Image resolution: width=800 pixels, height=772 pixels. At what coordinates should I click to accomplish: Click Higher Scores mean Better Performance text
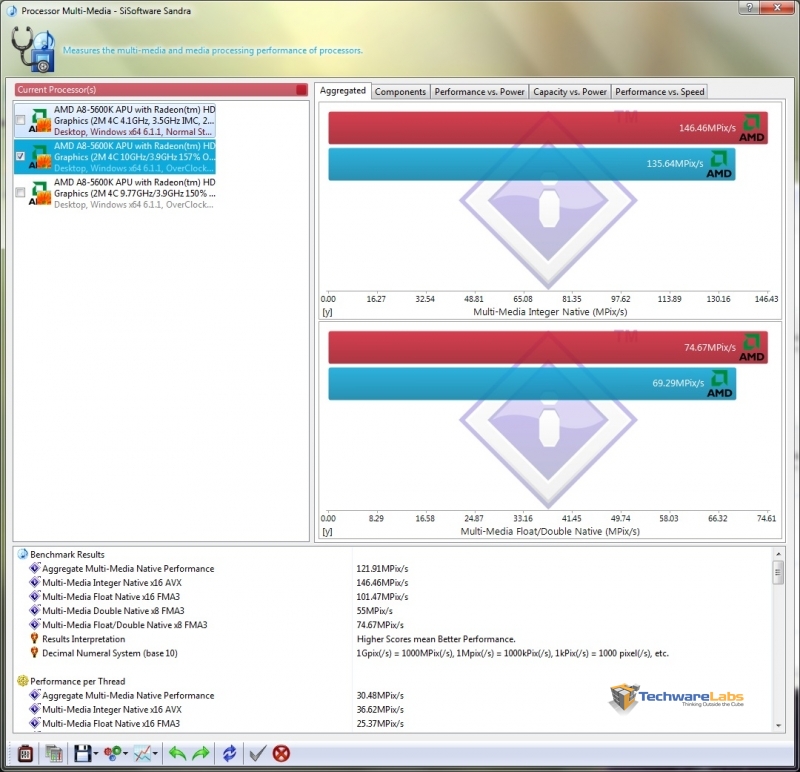436,639
